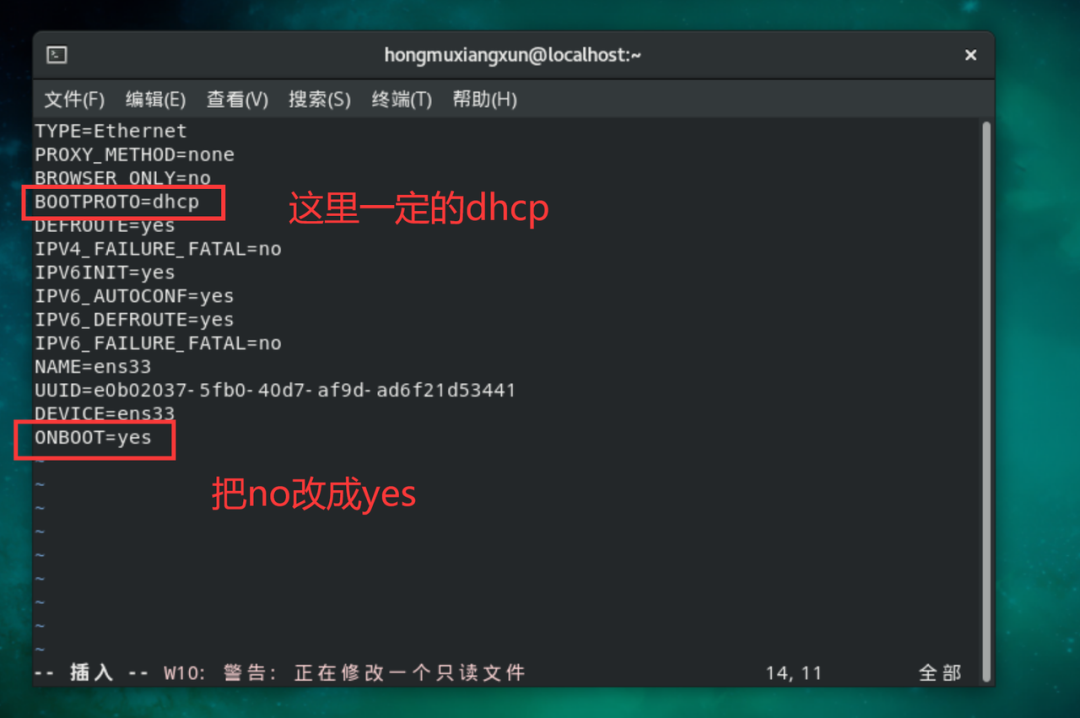The height and width of the screenshot is (718, 1080).
Task: Open the 帮助(H) menu
Action: tap(485, 99)
